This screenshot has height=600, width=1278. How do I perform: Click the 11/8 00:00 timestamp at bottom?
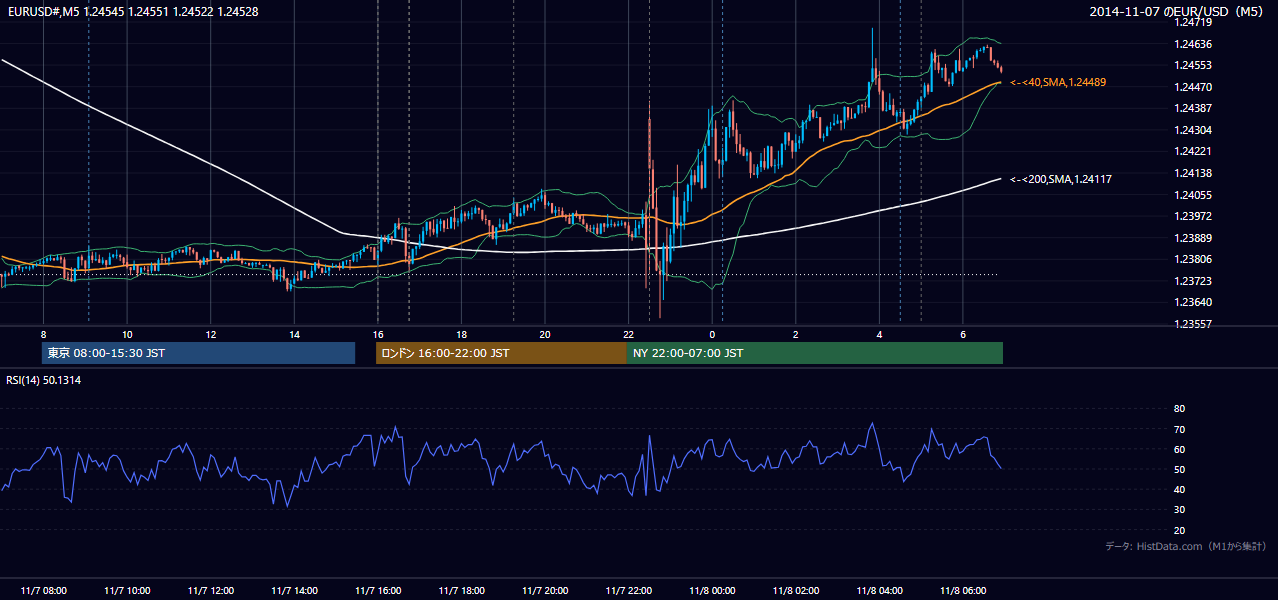tap(712, 591)
